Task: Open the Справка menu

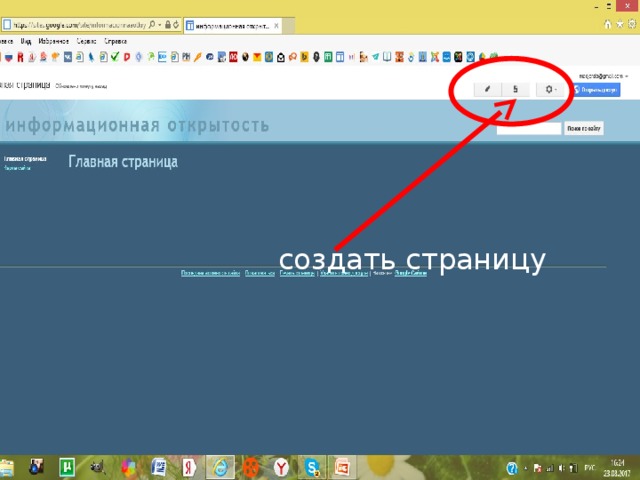Action: [115, 41]
